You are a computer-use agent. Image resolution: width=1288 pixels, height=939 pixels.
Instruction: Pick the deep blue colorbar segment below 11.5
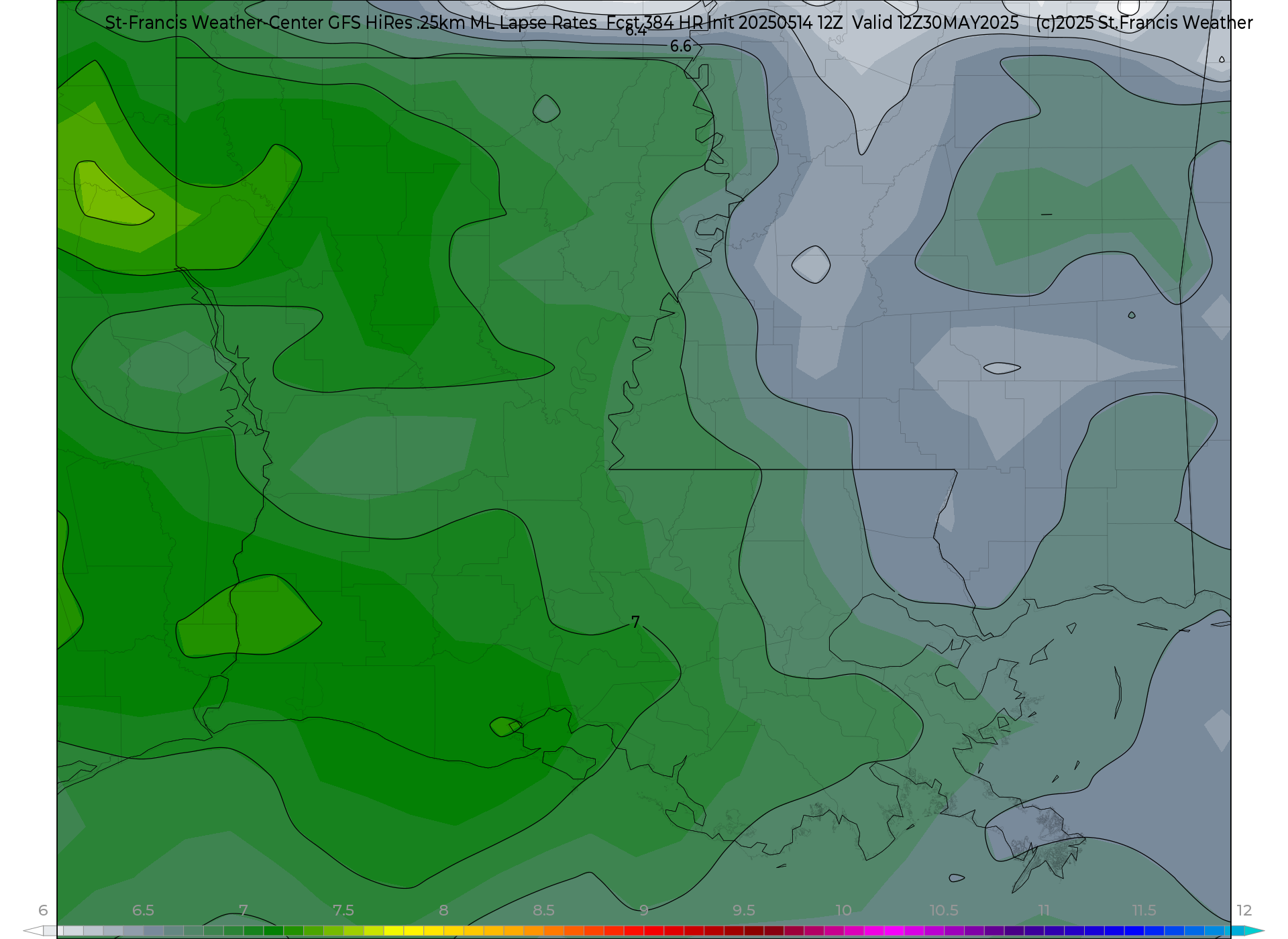(x=1134, y=931)
